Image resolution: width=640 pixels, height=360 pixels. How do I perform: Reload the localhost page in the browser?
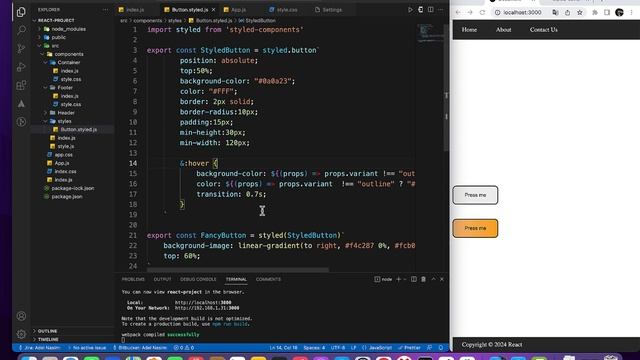[482, 13]
